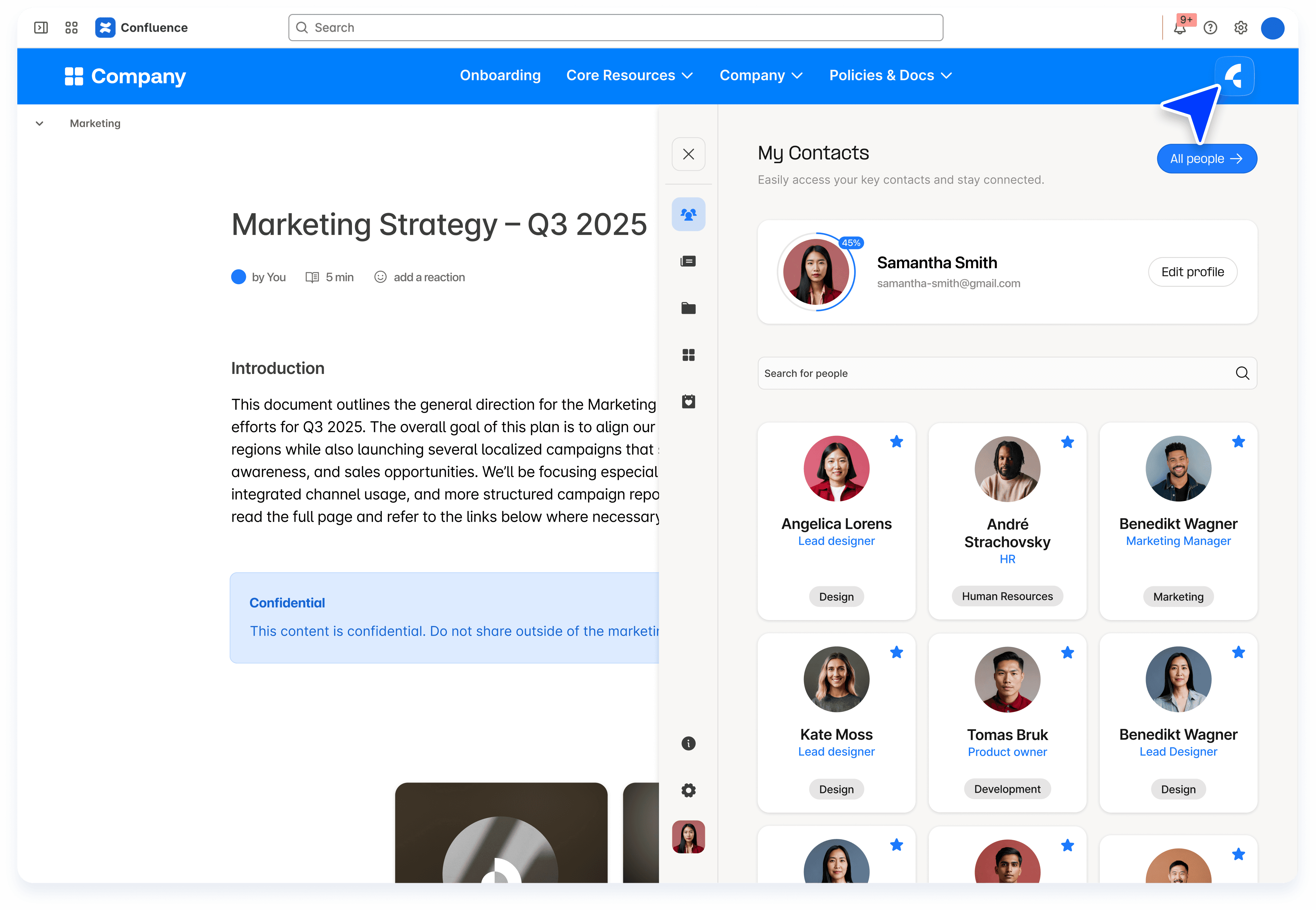Open the Company navigation menu
Image resolution: width=1316 pixels, height=910 pixels.
tap(760, 75)
